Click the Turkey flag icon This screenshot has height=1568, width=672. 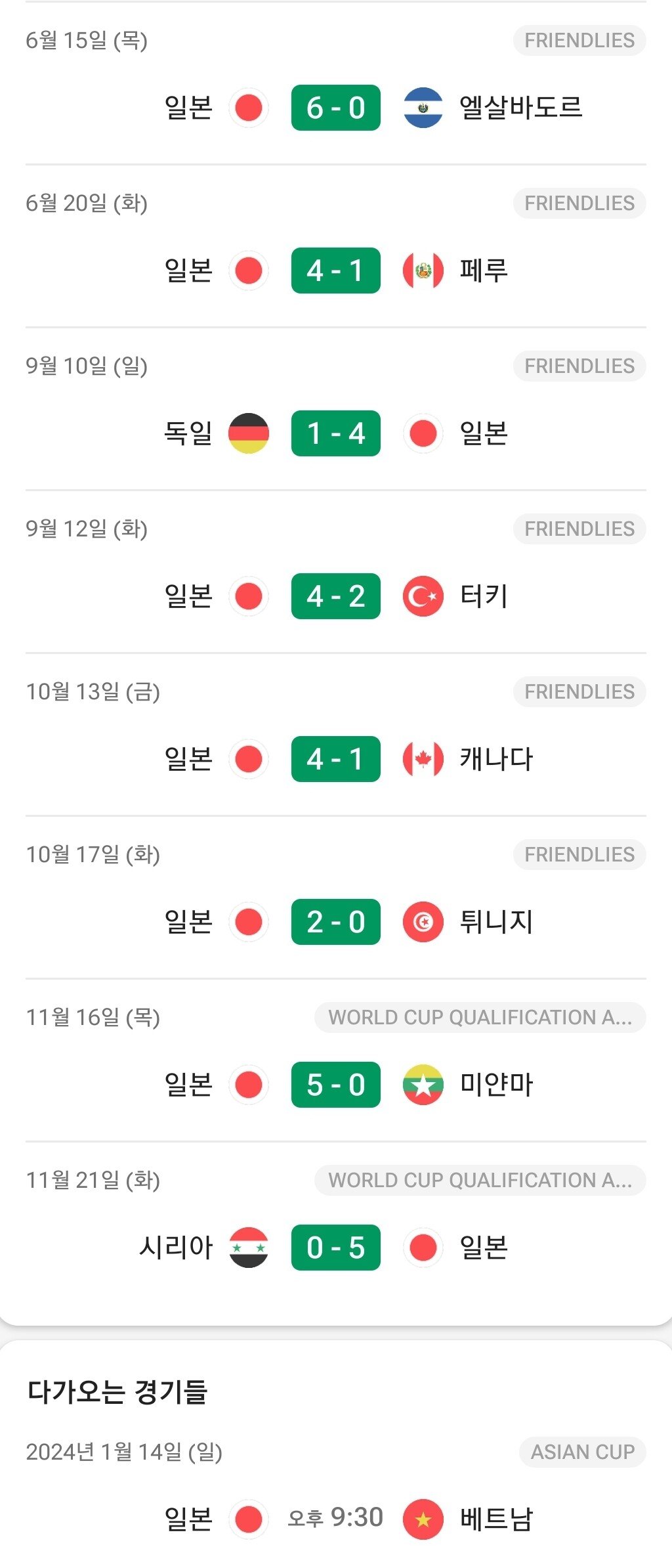(423, 596)
